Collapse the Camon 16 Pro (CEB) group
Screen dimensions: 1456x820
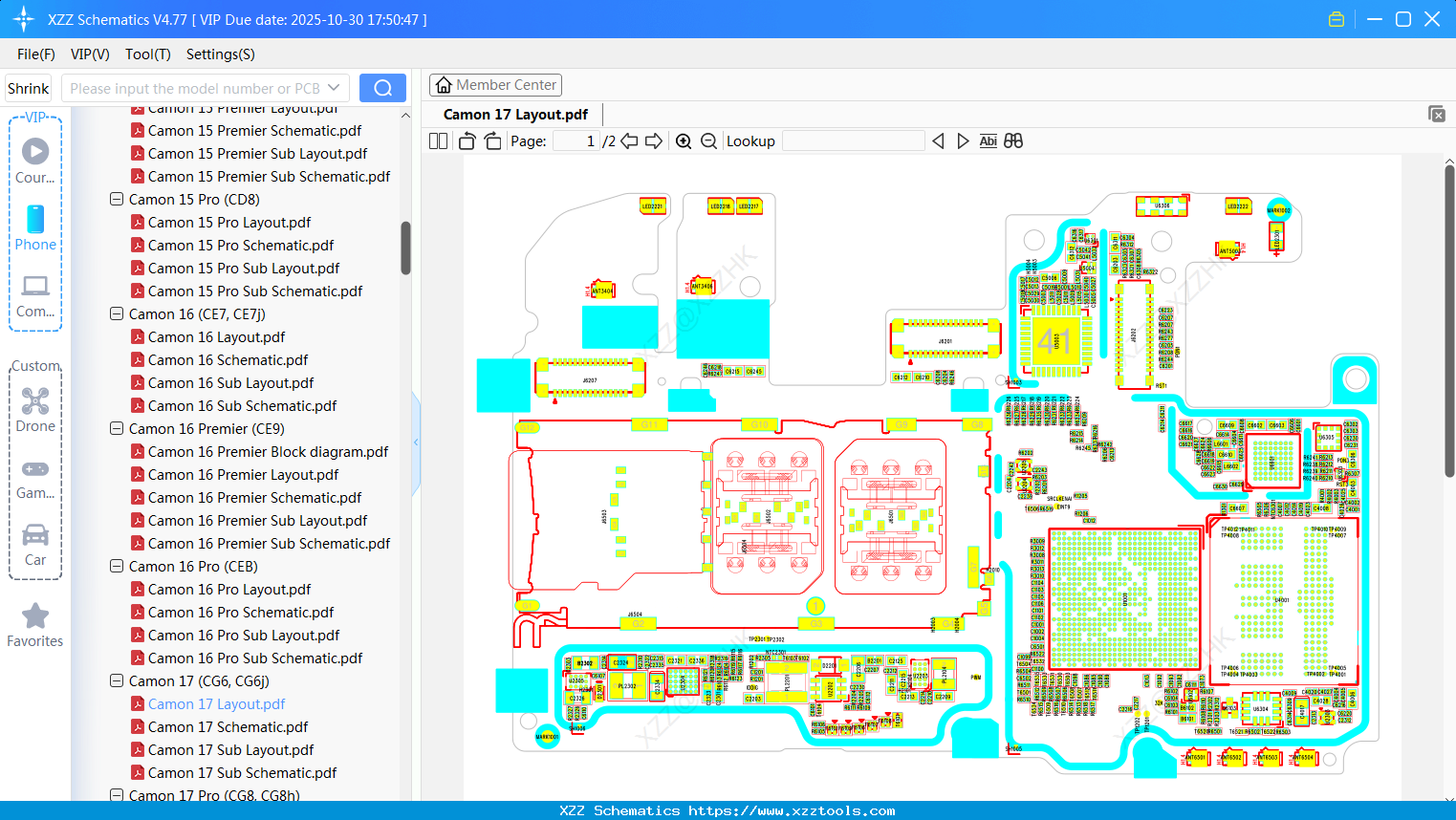tap(117, 567)
